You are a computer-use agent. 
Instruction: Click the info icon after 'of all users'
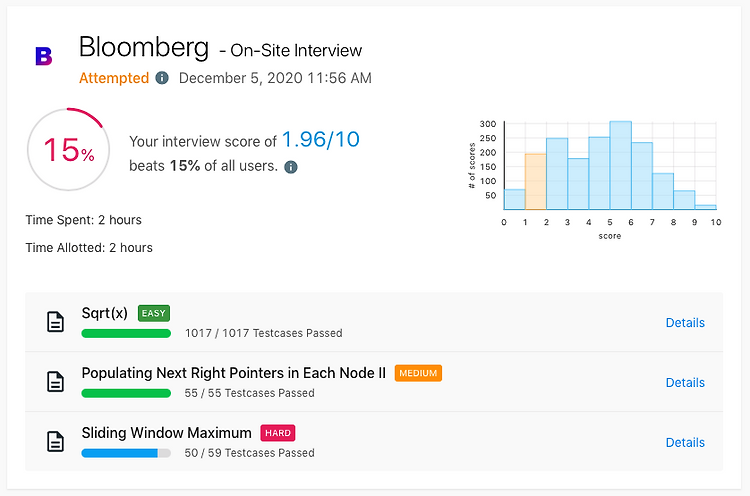click(x=291, y=166)
